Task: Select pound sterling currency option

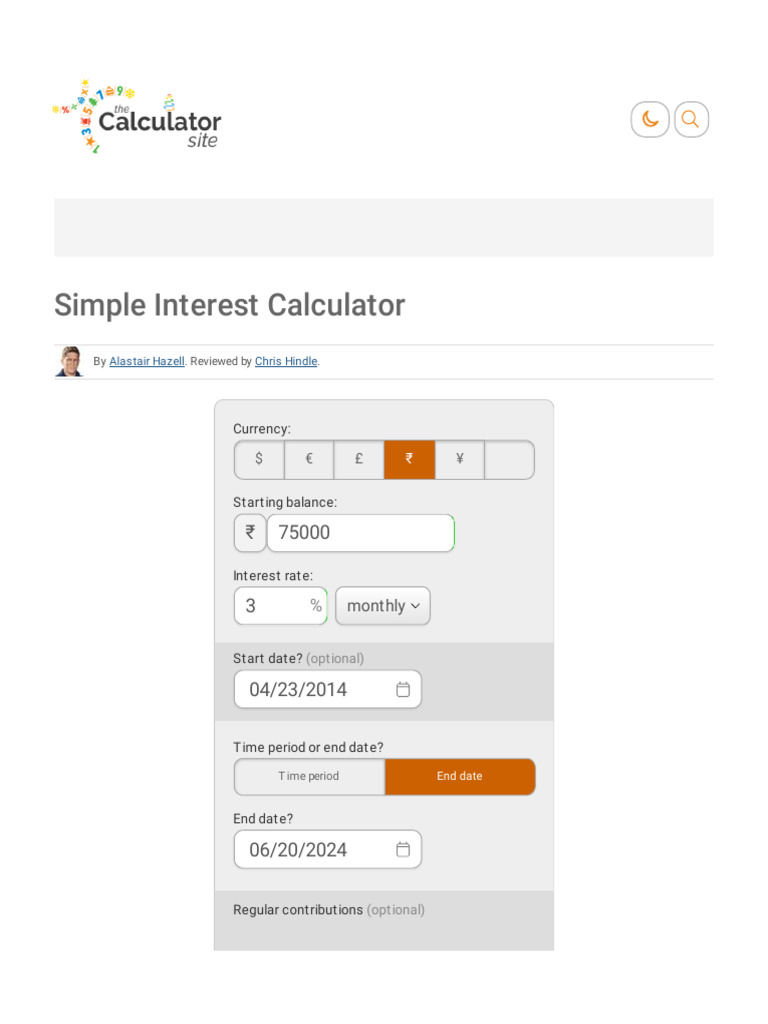Action: (359, 459)
